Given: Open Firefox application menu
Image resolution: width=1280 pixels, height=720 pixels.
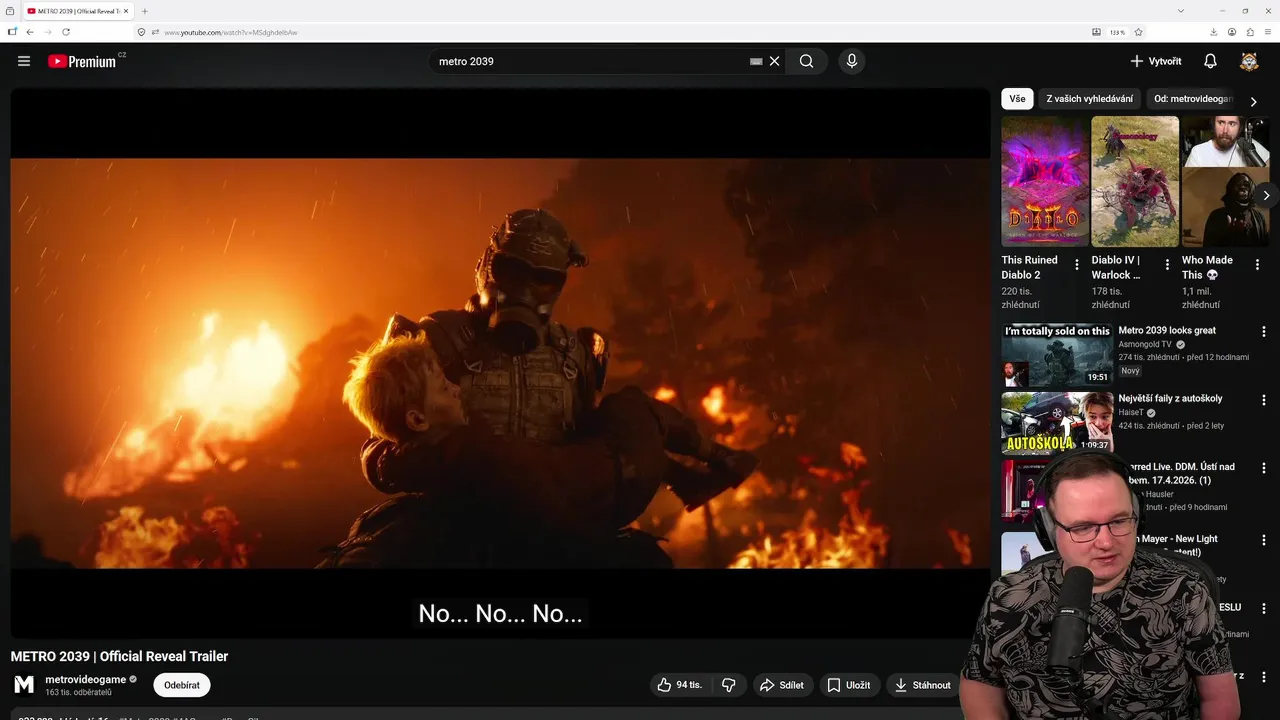Looking at the screenshot, I should 1268,32.
